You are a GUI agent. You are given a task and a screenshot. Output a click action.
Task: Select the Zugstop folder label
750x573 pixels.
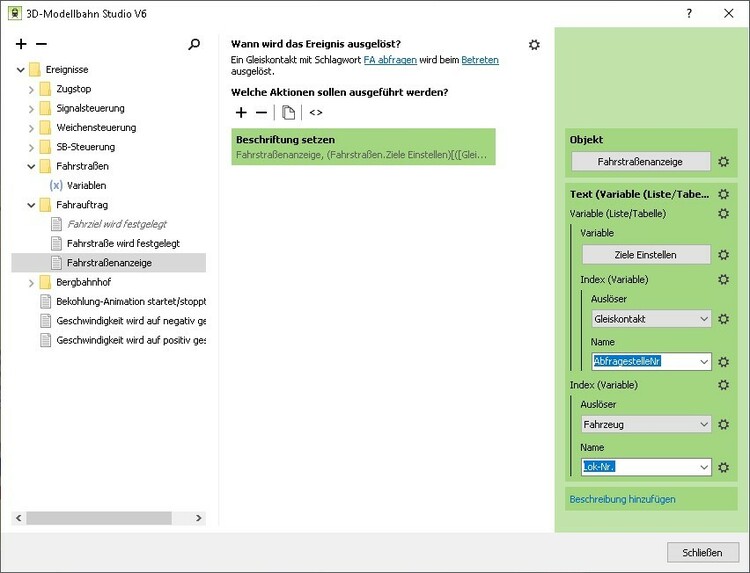pyautogui.click(x=74, y=89)
